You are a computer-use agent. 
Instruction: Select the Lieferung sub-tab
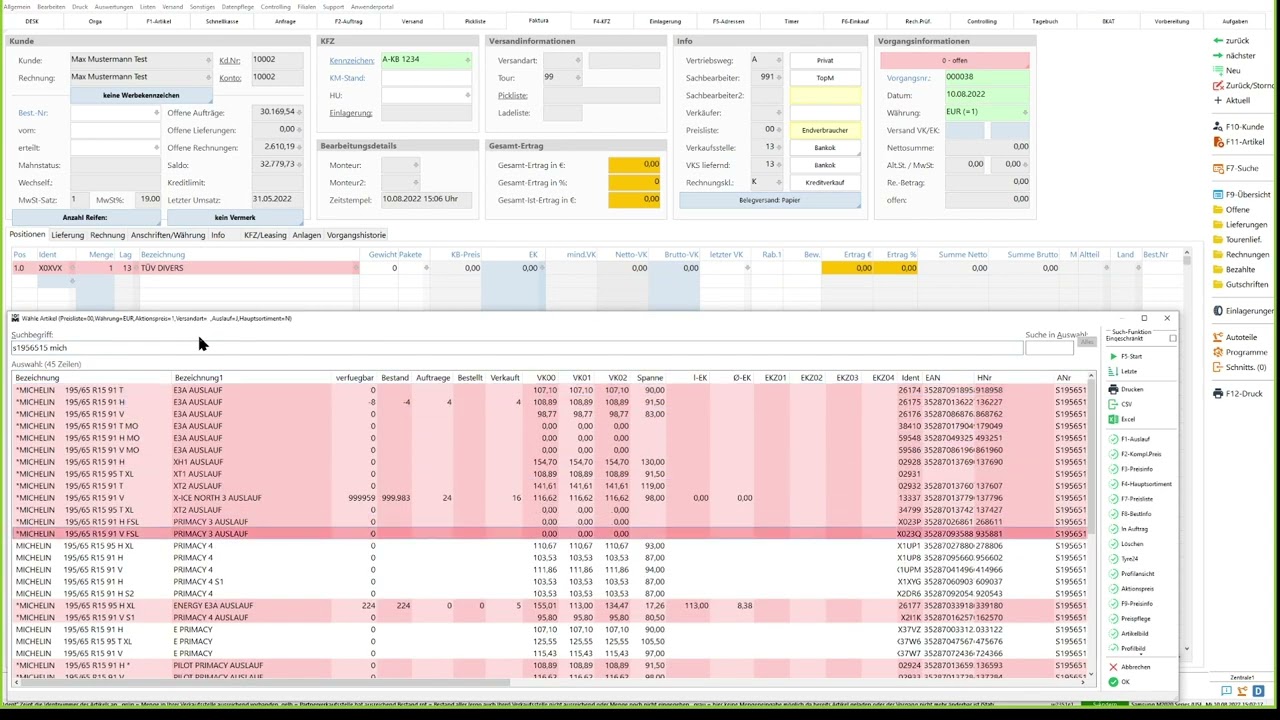(x=68, y=235)
